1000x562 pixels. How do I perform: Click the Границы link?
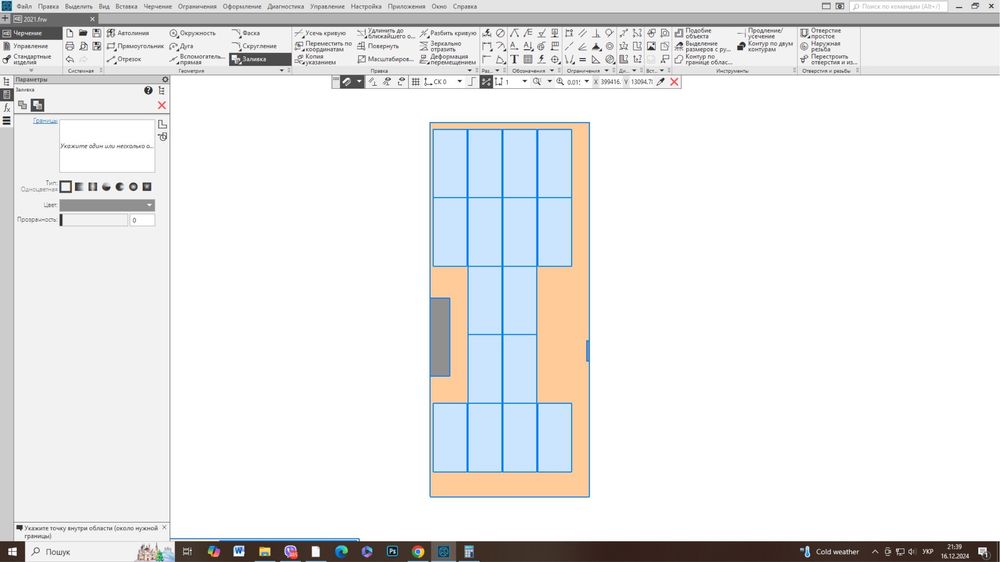click(45, 121)
